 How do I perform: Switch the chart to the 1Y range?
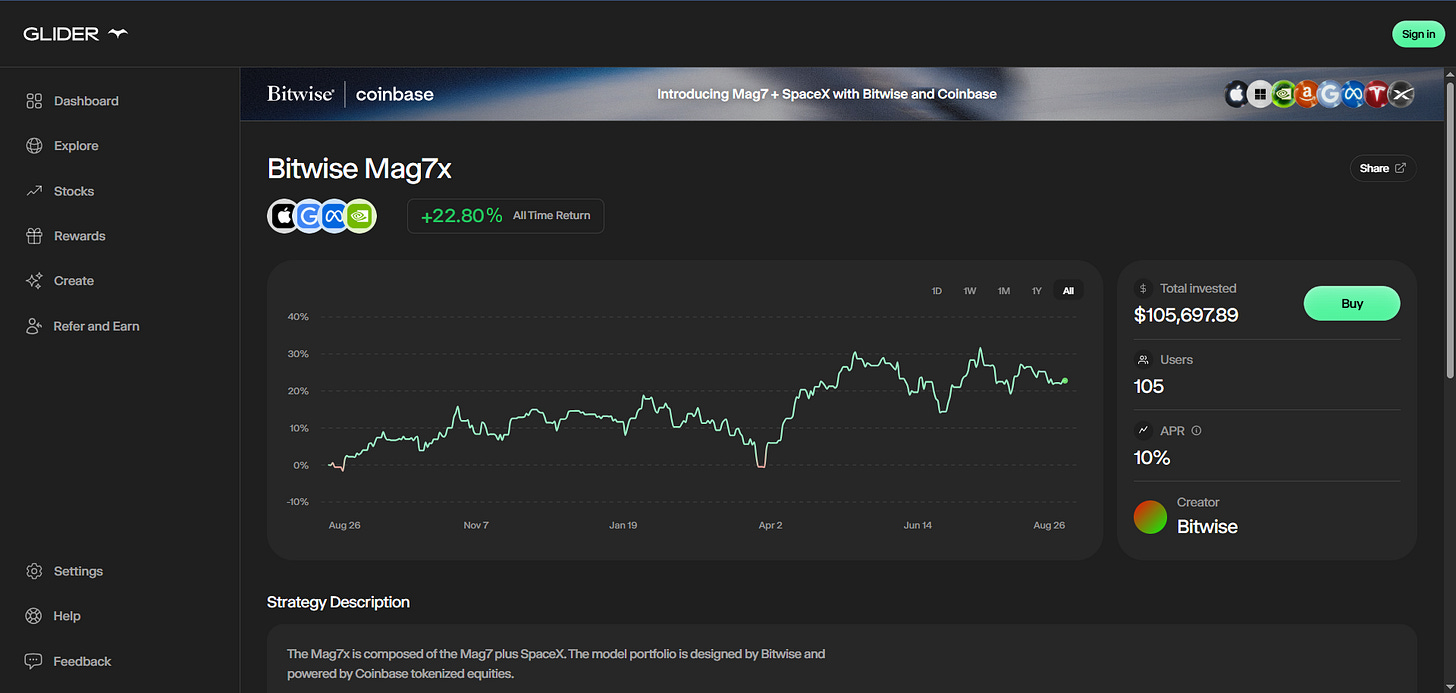click(1037, 291)
